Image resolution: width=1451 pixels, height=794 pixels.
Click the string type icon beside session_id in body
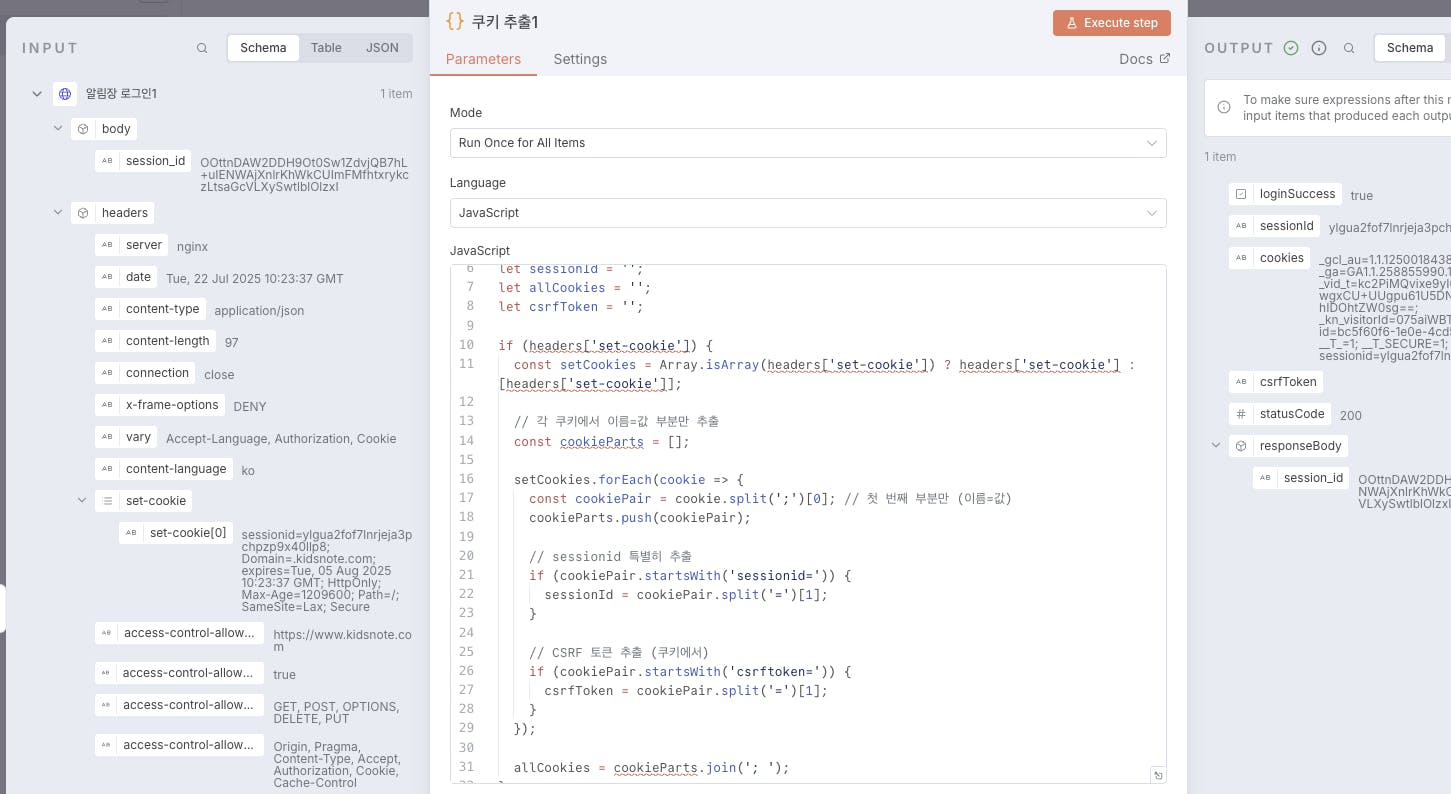point(107,161)
